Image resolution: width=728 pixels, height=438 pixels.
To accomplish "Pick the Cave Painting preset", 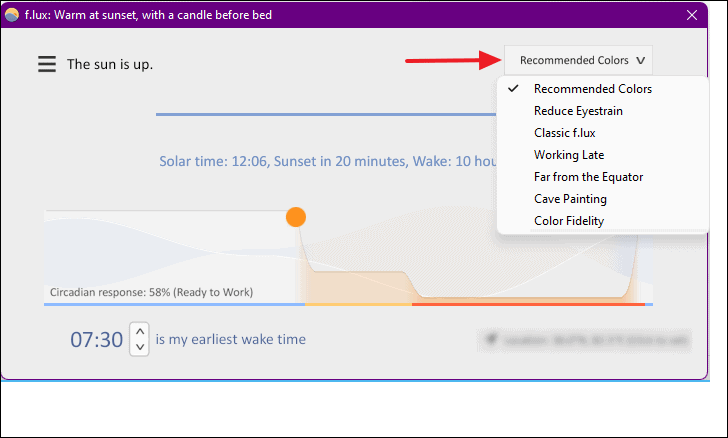I will 603,199.
